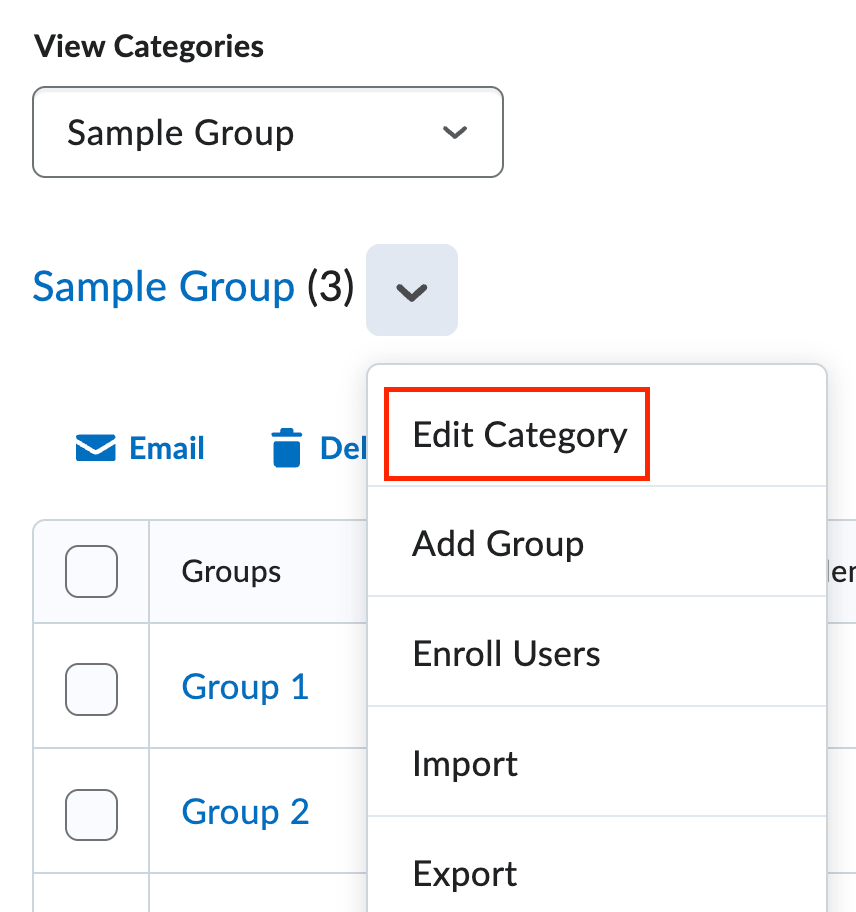Open Group 2
The image size is (856, 912).
(x=244, y=812)
